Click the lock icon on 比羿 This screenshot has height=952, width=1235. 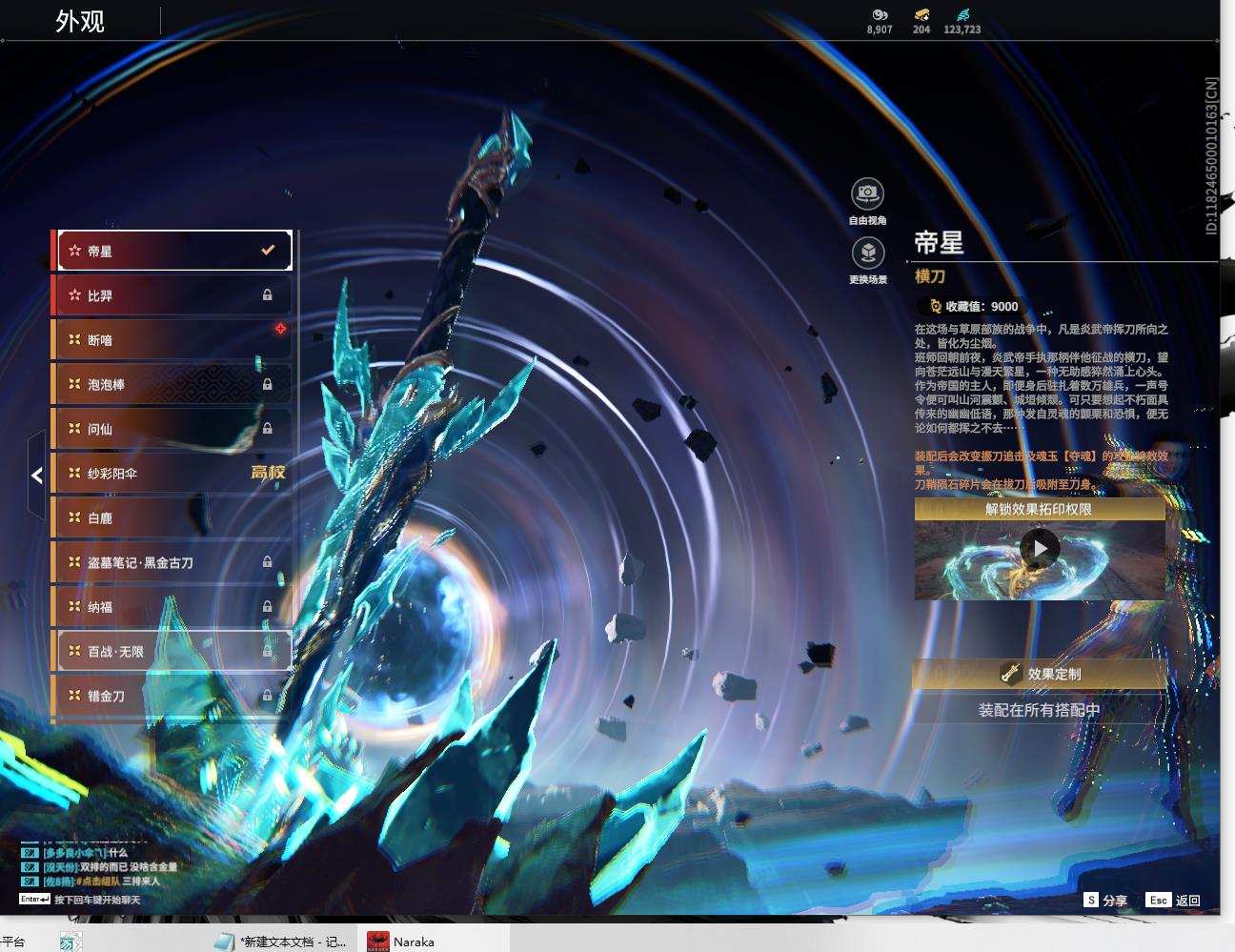pos(268,295)
